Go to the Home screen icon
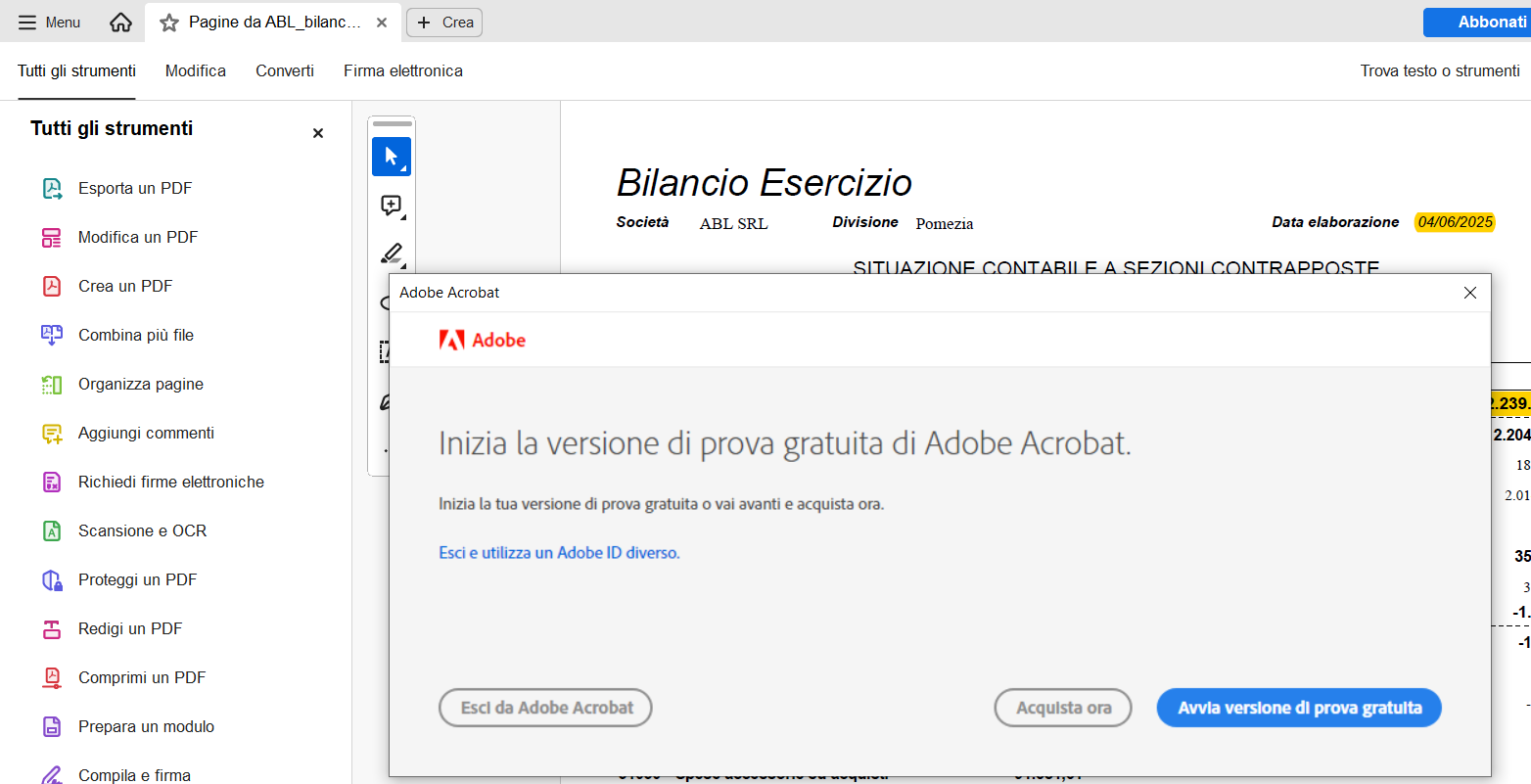The height and width of the screenshot is (784, 1531). [120, 23]
